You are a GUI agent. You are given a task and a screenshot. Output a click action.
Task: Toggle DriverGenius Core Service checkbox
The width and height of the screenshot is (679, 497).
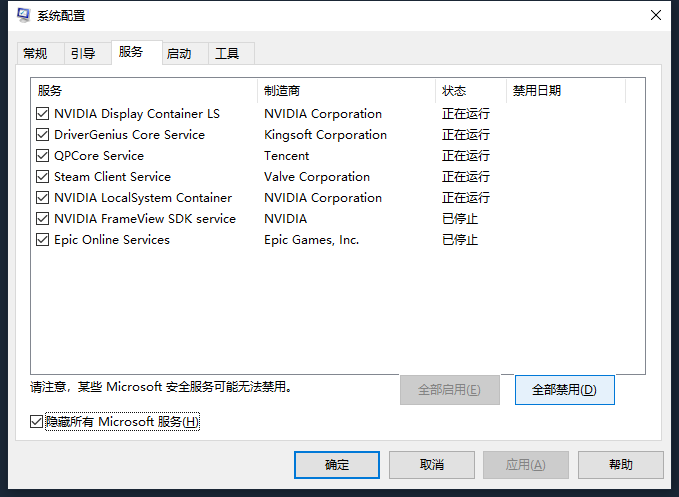42,135
